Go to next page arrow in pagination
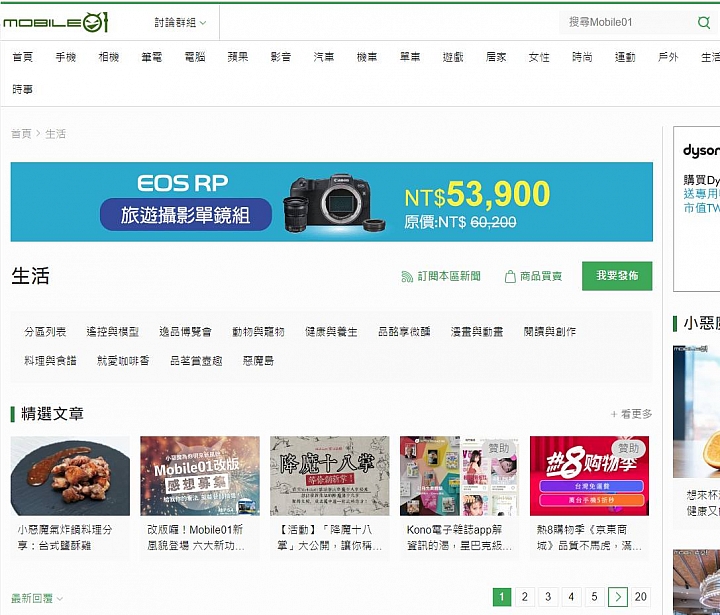 pyautogui.click(x=618, y=597)
